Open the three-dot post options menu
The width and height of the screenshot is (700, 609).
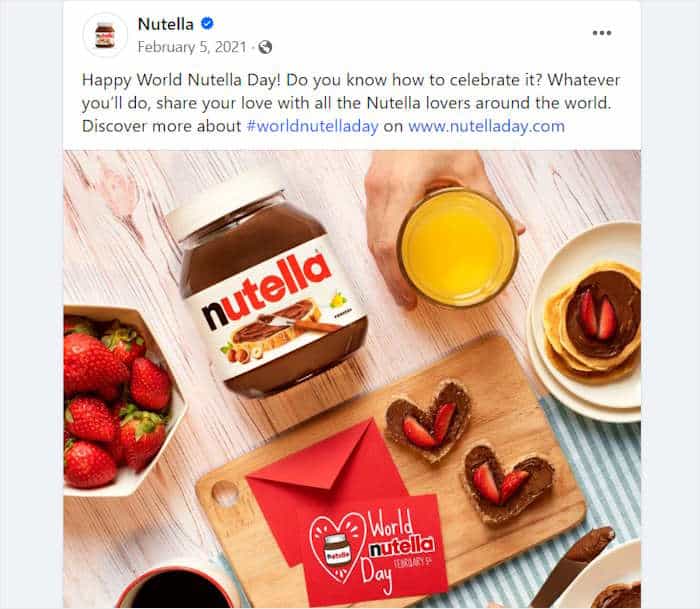[601, 33]
